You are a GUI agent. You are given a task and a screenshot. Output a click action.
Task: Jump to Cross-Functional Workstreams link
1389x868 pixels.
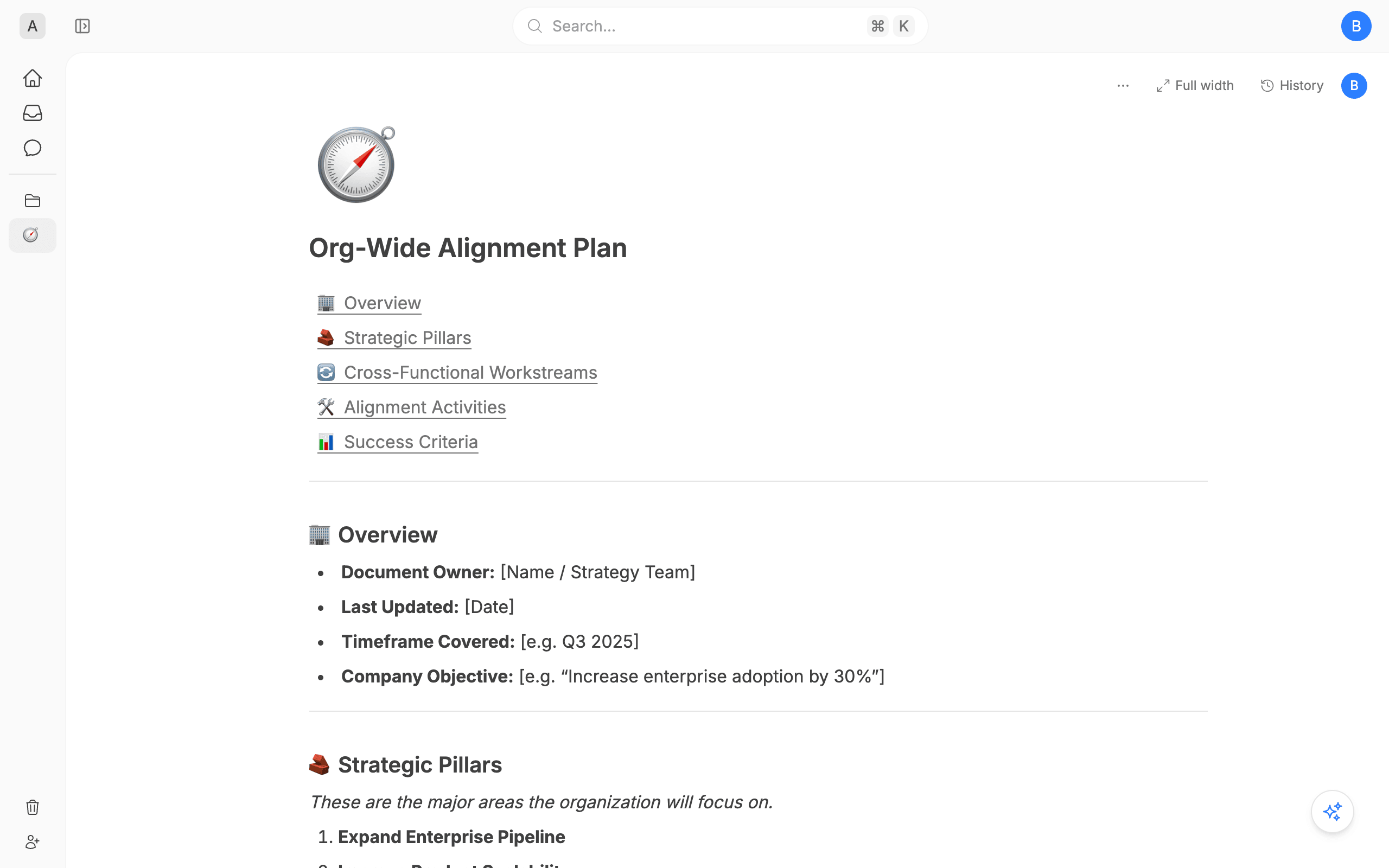[x=457, y=373]
